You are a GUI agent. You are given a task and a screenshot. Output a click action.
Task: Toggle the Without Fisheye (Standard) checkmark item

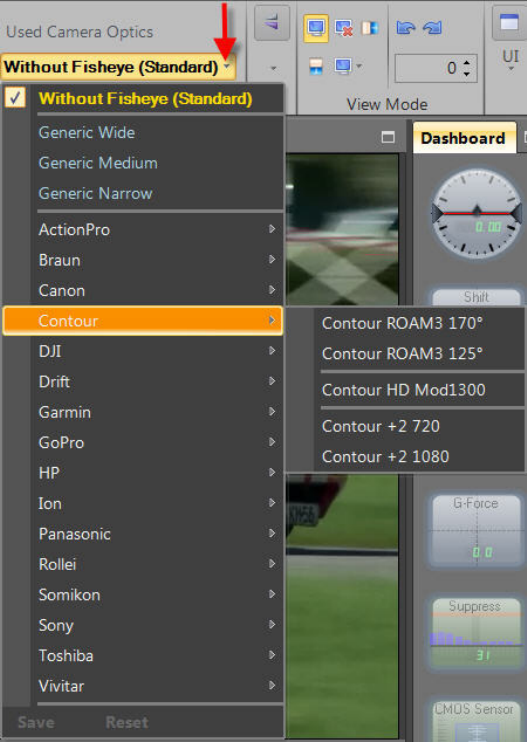pos(143,98)
